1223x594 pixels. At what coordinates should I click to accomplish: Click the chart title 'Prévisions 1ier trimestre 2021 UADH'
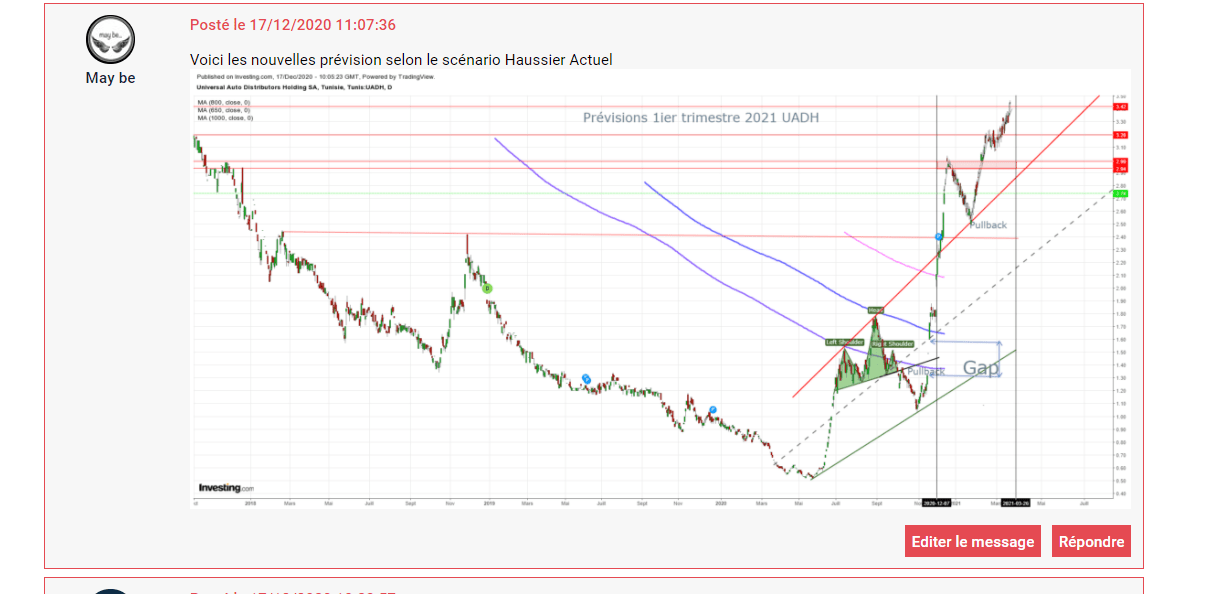click(x=701, y=118)
